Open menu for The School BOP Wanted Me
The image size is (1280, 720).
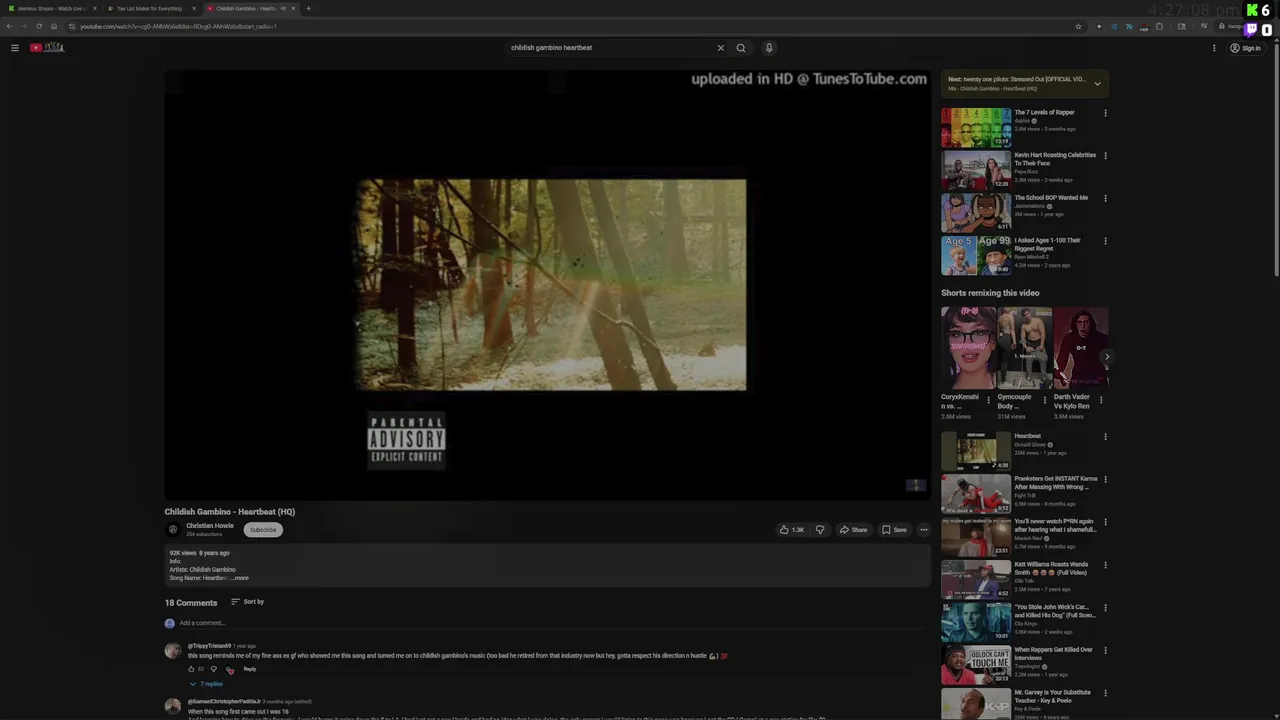click(x=1105, y=198)
